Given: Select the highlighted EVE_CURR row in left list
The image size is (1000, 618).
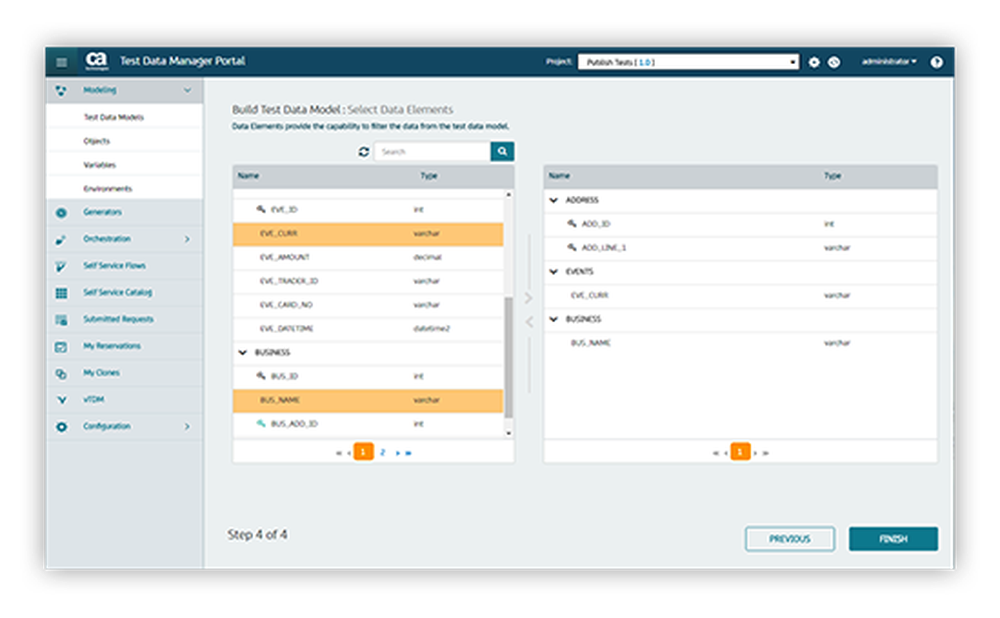Looking at the screenshot, I should coord(368,233).
